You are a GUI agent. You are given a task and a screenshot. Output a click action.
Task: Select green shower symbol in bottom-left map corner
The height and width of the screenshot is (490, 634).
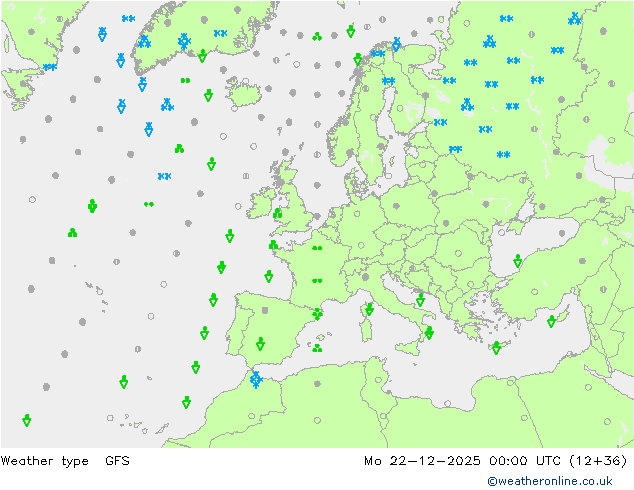click(27, 420)
